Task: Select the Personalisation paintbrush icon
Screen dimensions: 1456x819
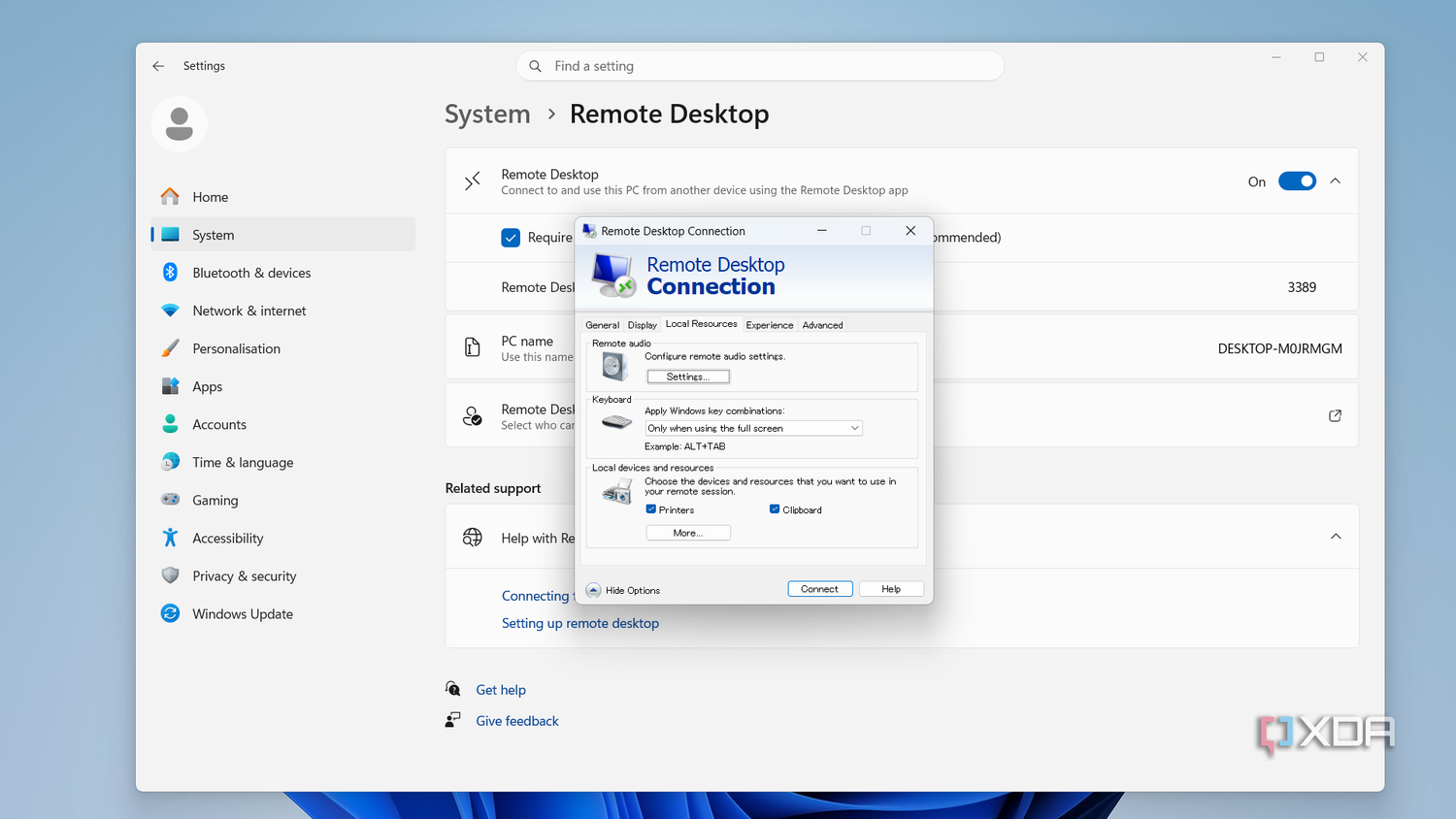Action: click(170, 348)
